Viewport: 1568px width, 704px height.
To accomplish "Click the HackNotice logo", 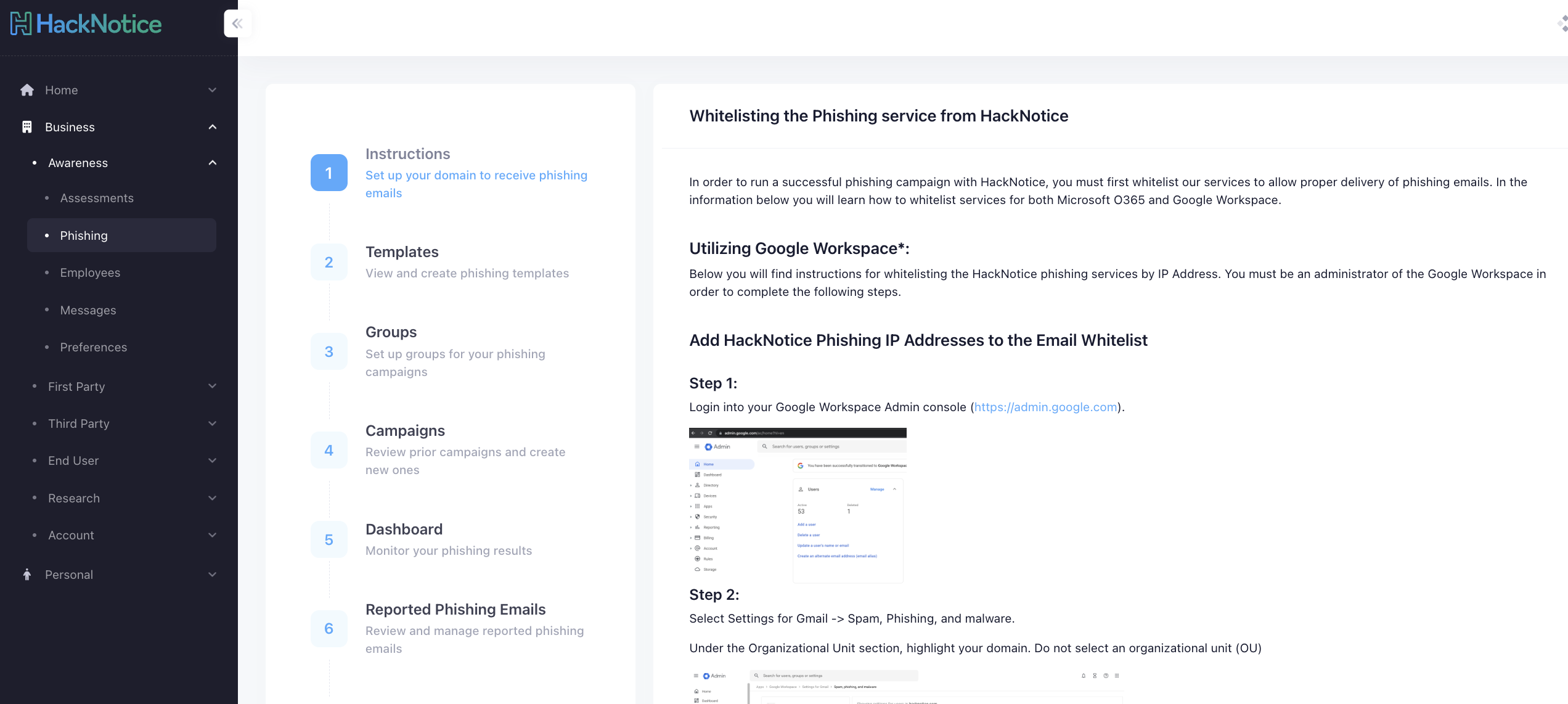I will [86, 24].
